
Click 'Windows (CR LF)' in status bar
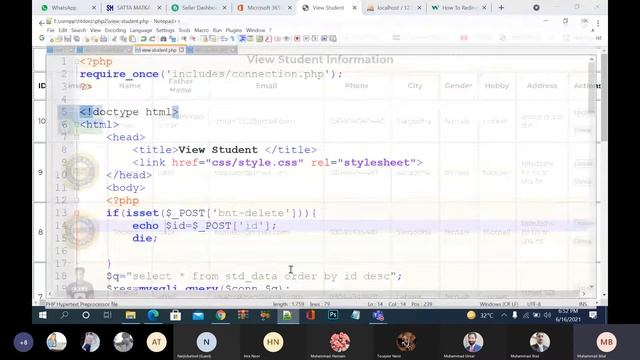[498, 304]
